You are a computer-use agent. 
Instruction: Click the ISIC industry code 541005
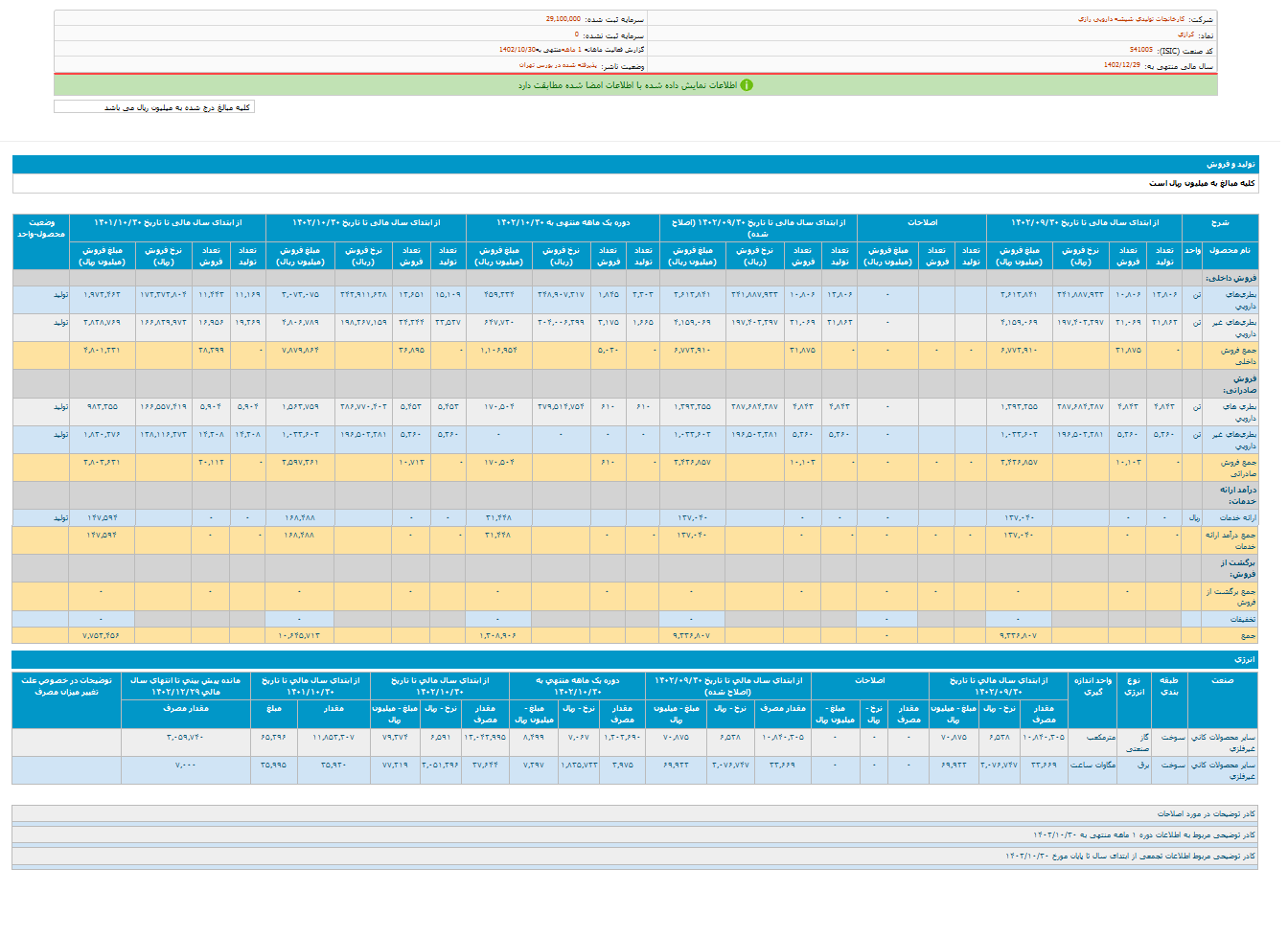point(1140,50)
